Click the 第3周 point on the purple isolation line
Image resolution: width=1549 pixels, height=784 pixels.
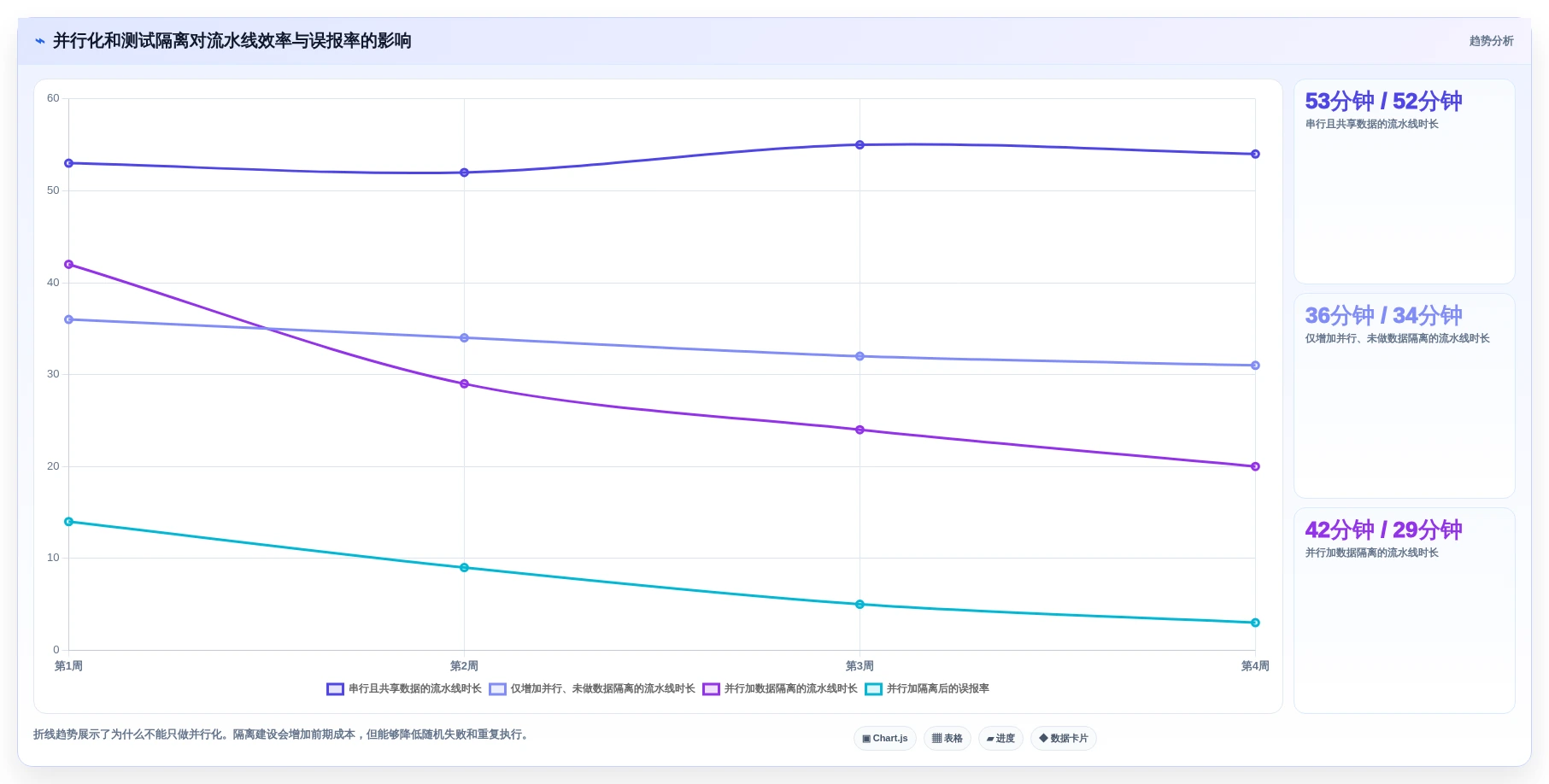click(860, 430)
